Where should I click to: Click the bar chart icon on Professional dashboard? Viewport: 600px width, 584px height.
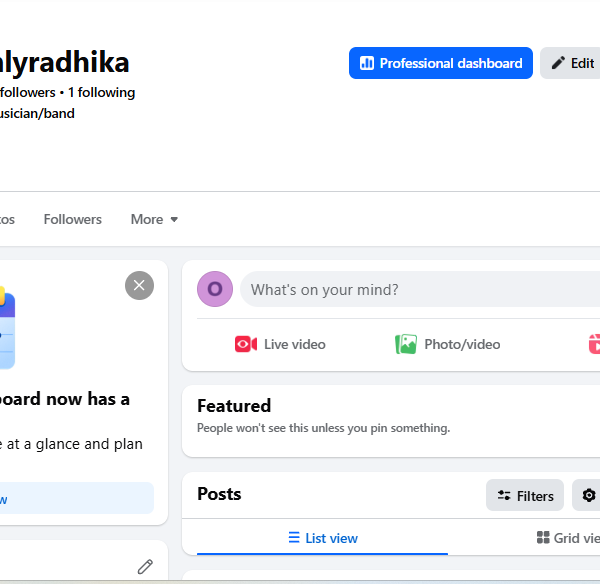pos(367,63)
